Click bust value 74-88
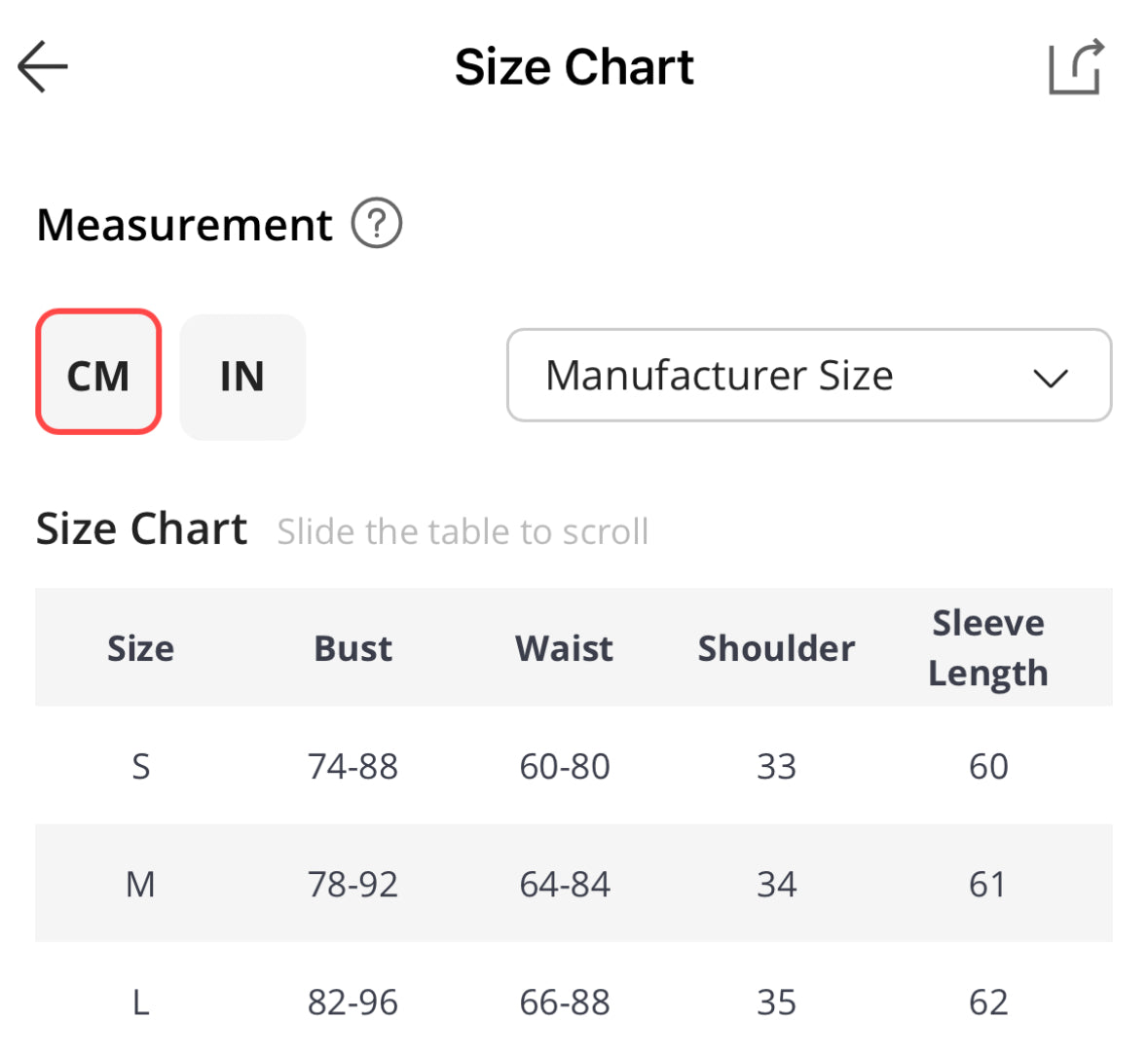The image size is (1148, 1056). click(352, 767)
